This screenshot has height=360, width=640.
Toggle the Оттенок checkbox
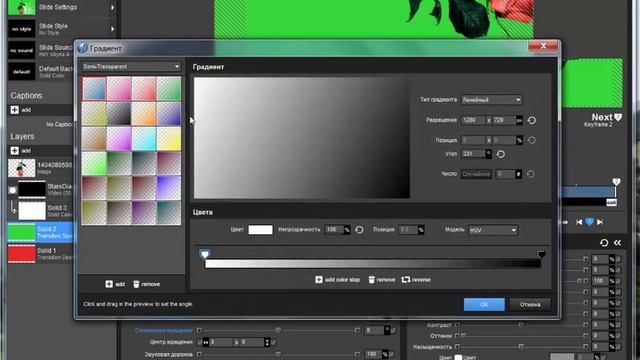pyautogui.click(x=458, y=336)
